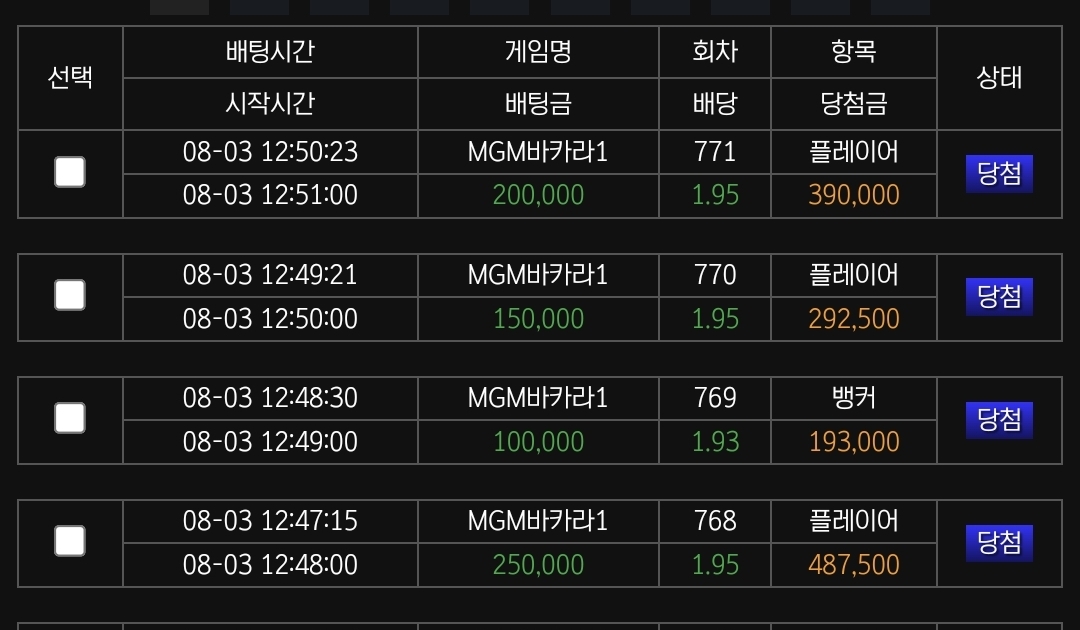The image size is (1080, 630).
Task: Click bet time 08-03 12:49:21
Action: click(270, 275)
